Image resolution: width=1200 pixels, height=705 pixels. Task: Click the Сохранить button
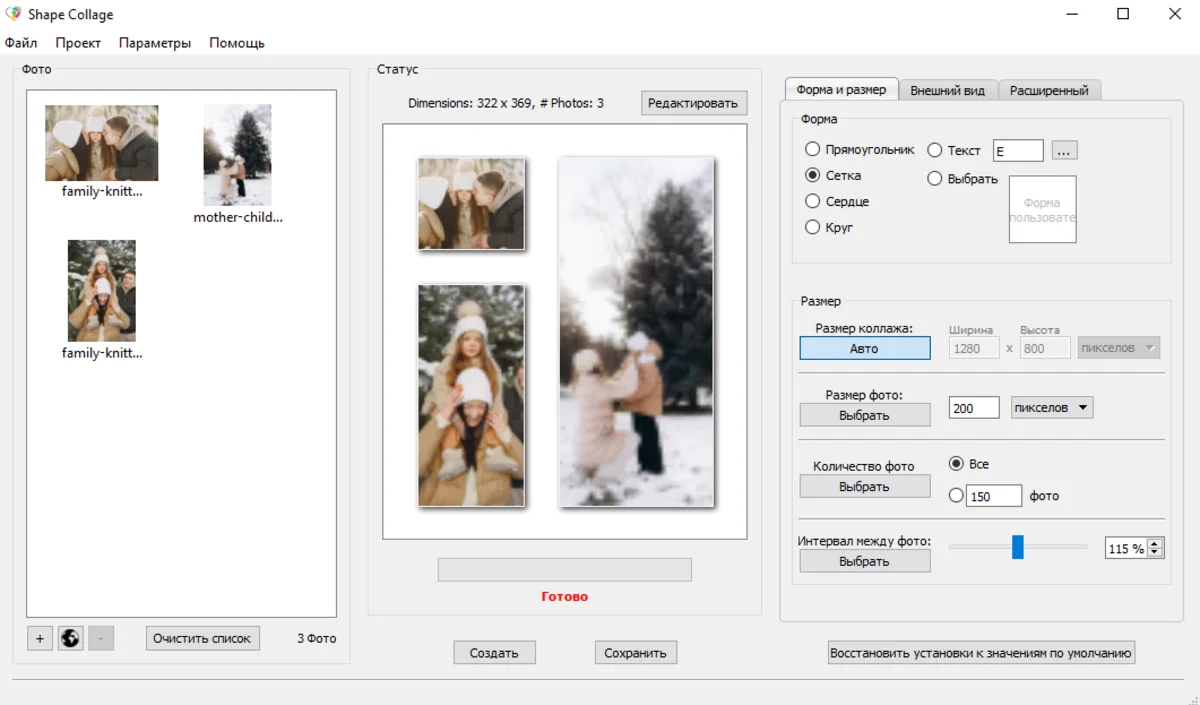pyautogui.click(x=635, y=653)
